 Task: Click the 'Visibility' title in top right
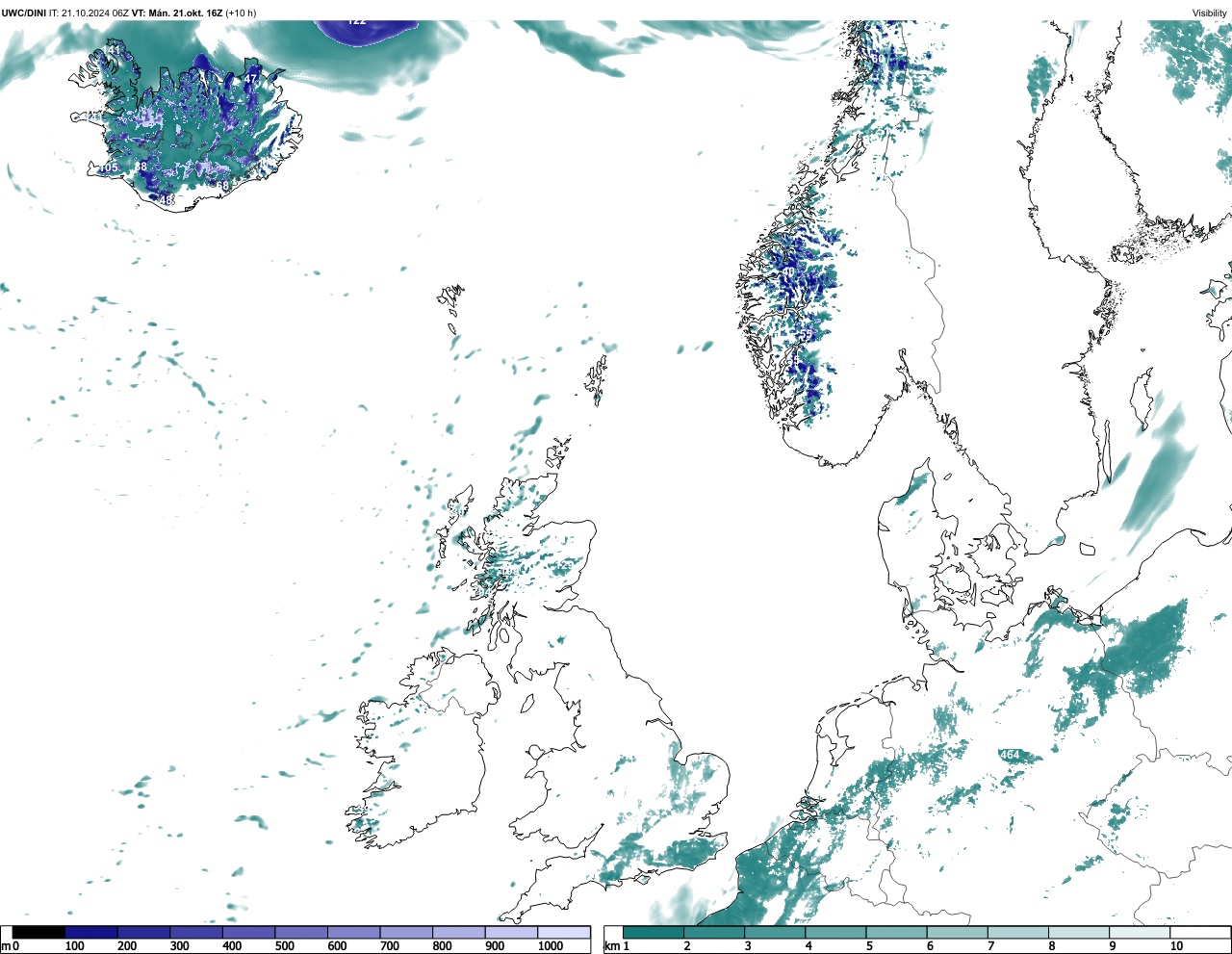click(1210, 13)
